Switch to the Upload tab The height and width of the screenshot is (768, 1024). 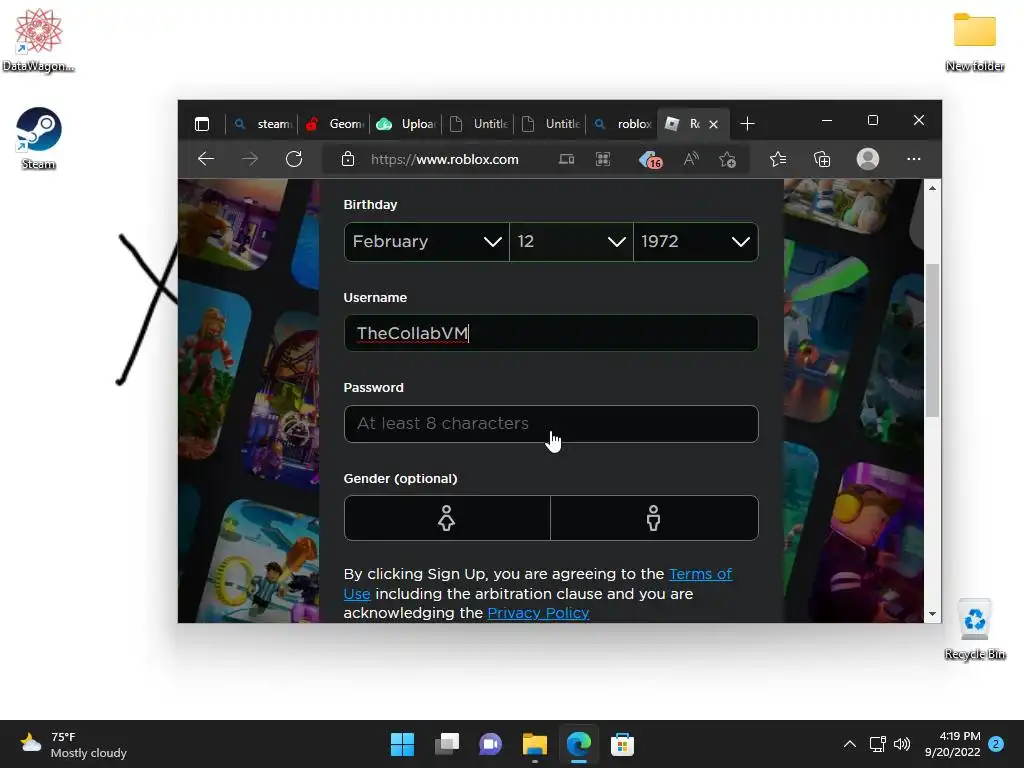(406, 123)
